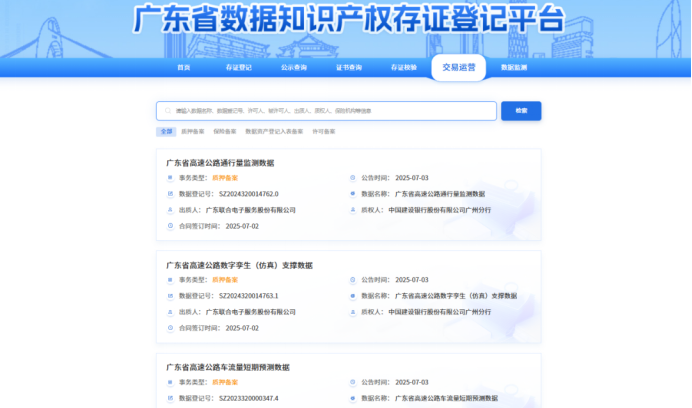The image size is (692, 408).
Task: Click the 质权人 person icon in first record
Action: 353,210
